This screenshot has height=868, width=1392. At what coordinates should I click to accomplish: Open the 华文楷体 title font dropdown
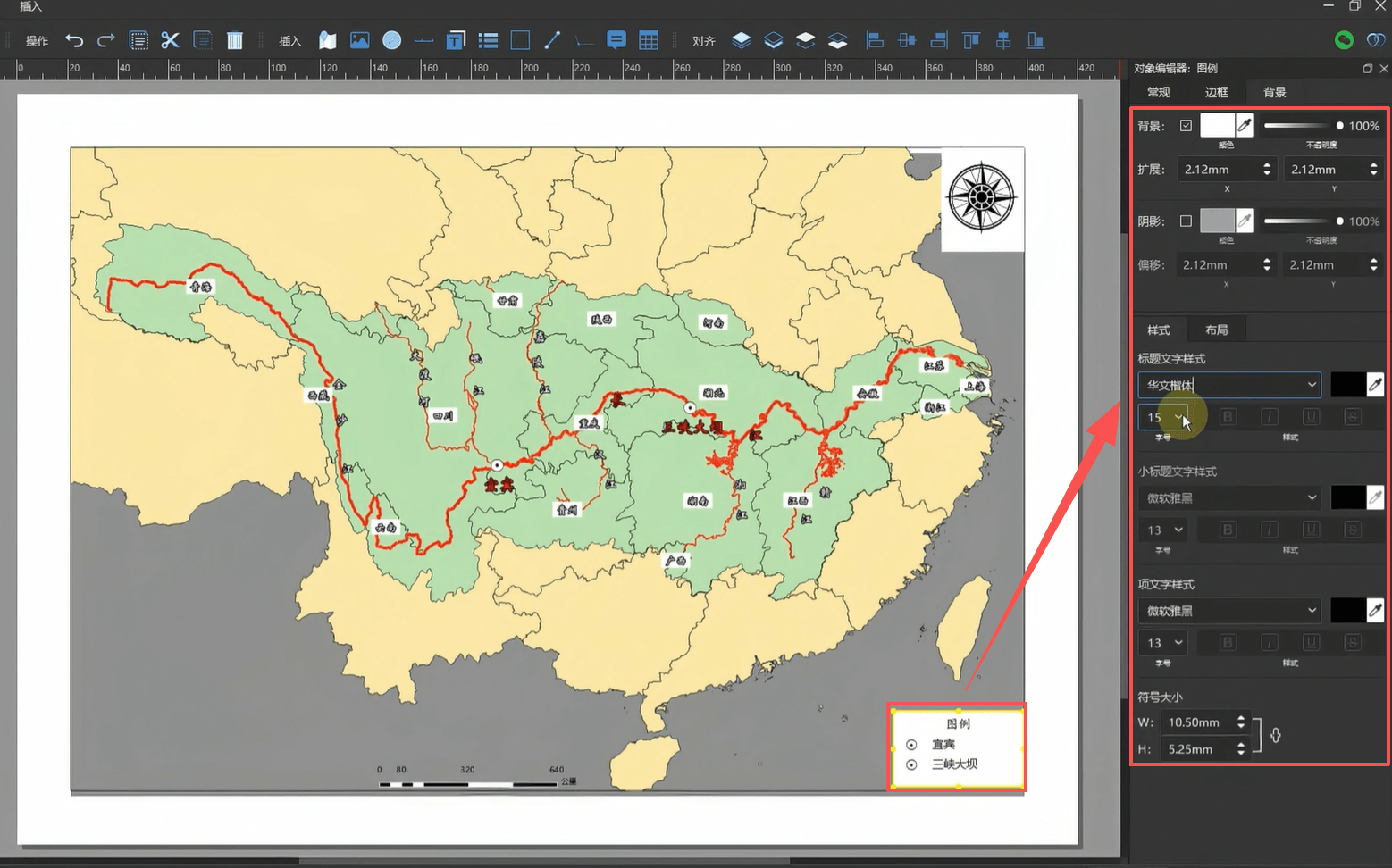[x=1229, y=385]
